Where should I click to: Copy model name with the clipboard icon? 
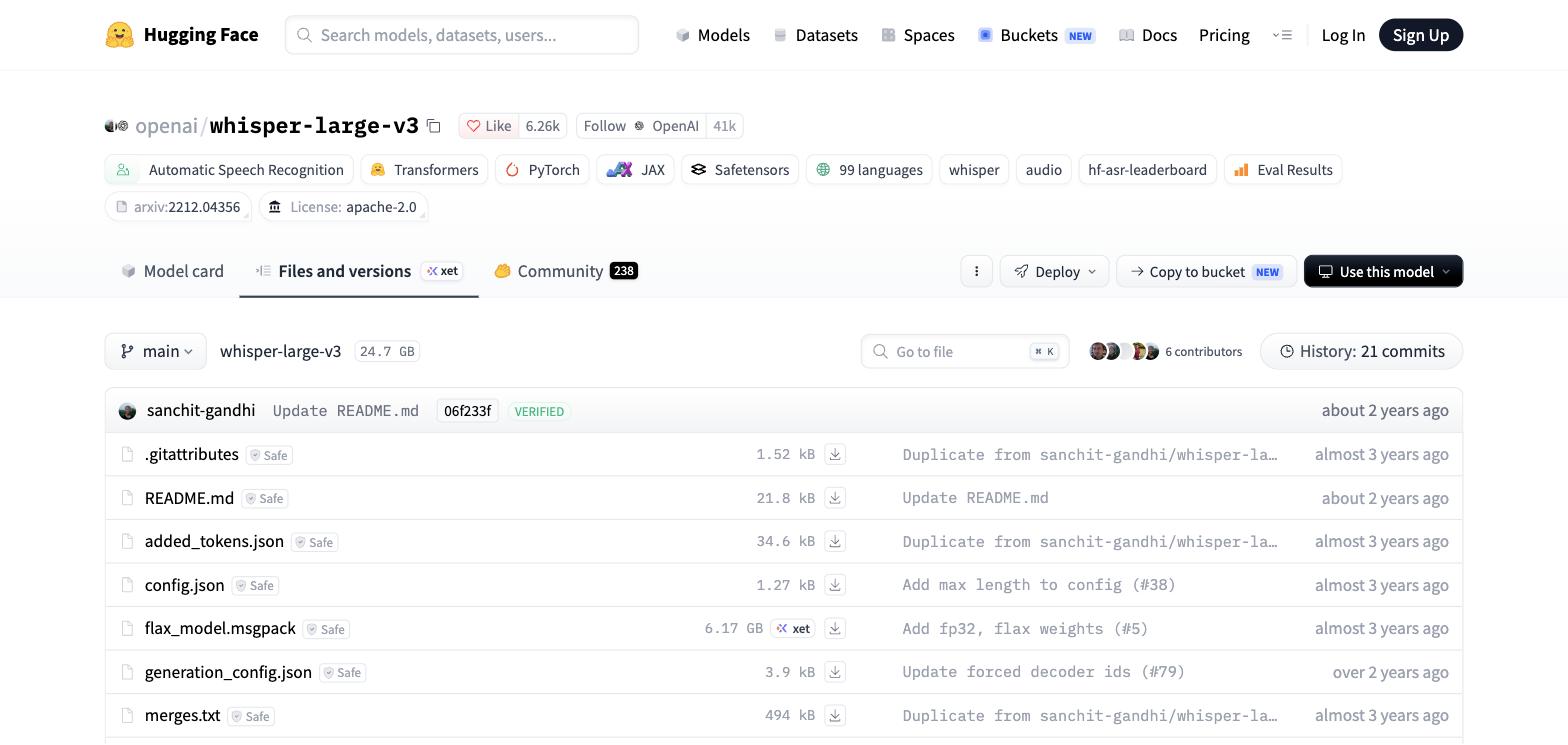pyautogui.click(x=434, y=126)
